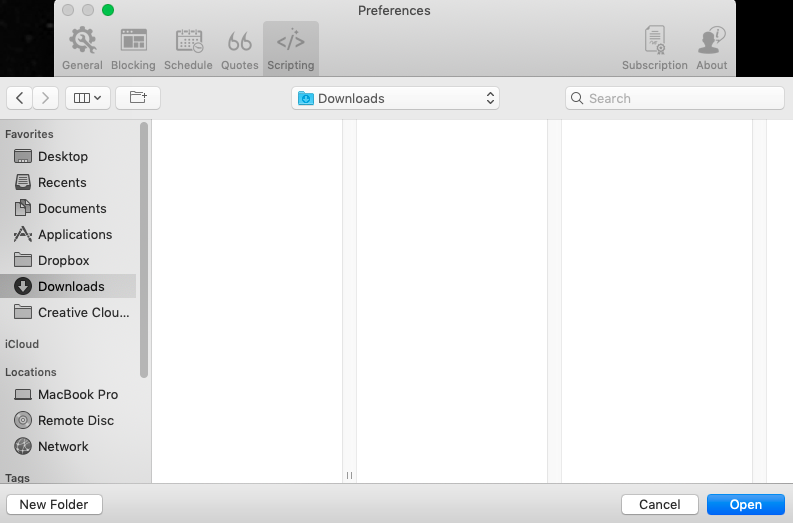Open the General preferences tab
This screenshot has height=523, width=793.
[x=82, y=49]
